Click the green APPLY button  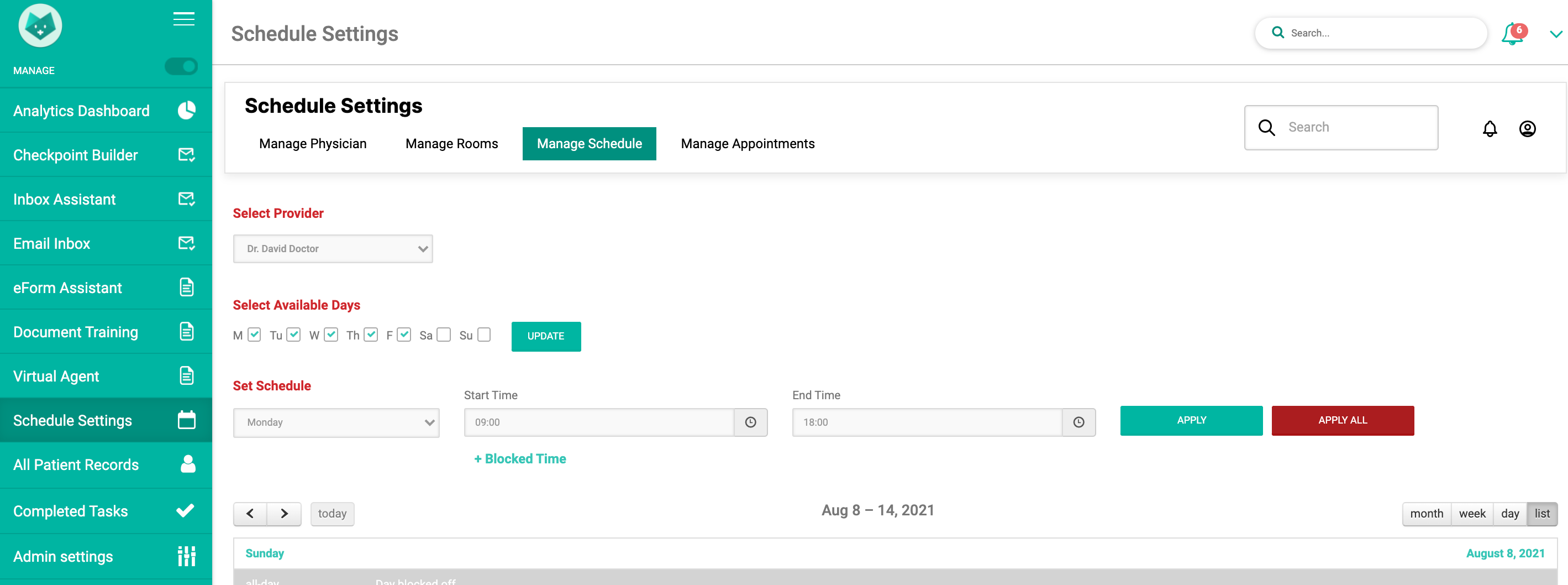click(x=1191, y=420)
